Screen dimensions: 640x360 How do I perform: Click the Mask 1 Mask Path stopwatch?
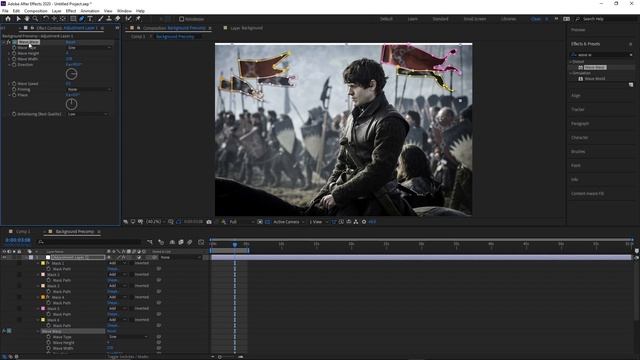click(x=49, y=269)
